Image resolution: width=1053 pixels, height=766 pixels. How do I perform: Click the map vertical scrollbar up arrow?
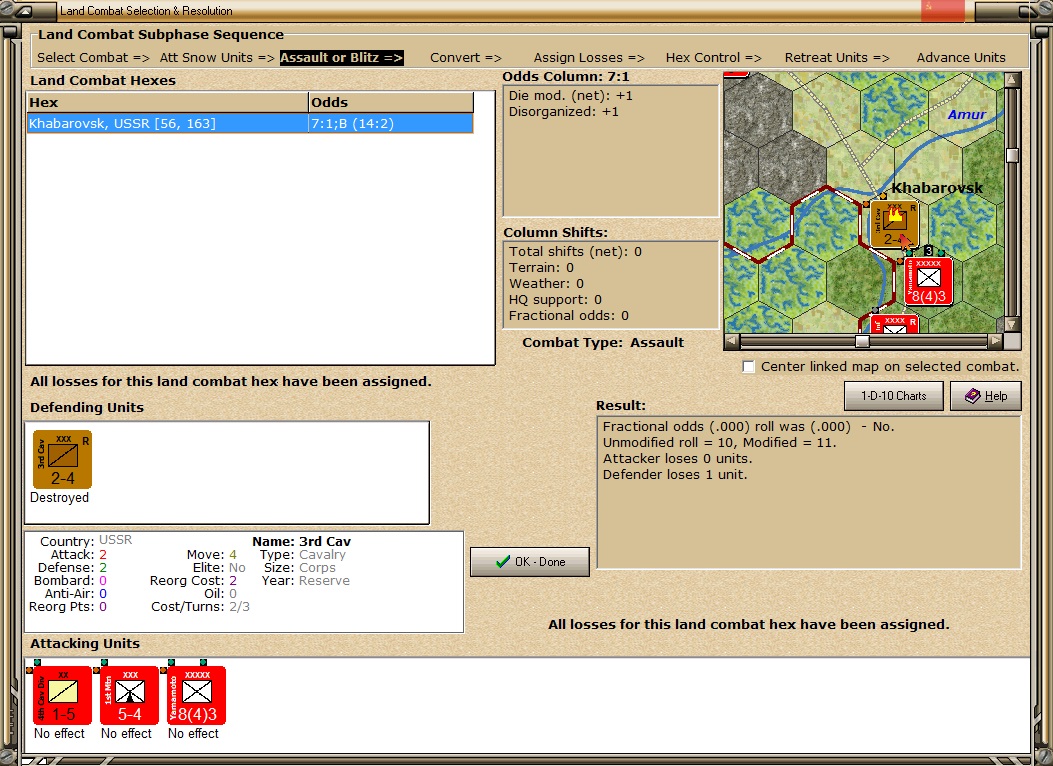pyautogui.click(x=1013, y=80)
